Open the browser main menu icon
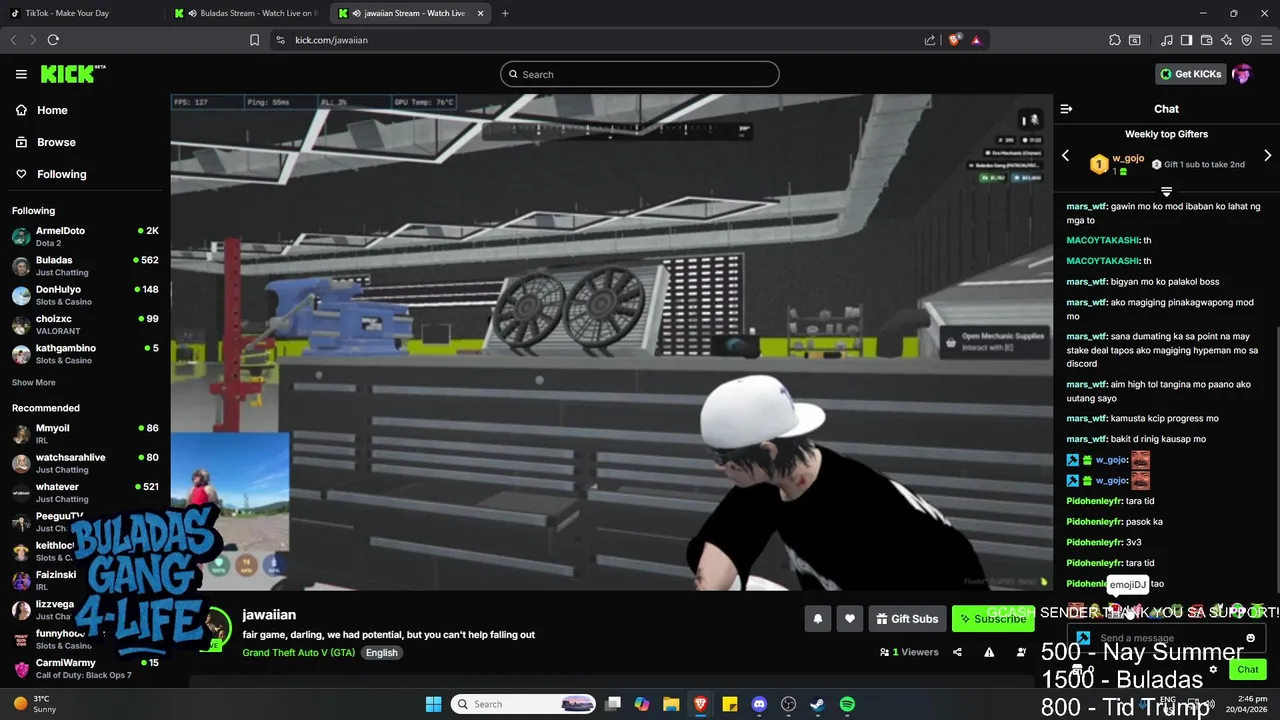This screenshot has height=720, width=1280. coord(1266,40)
